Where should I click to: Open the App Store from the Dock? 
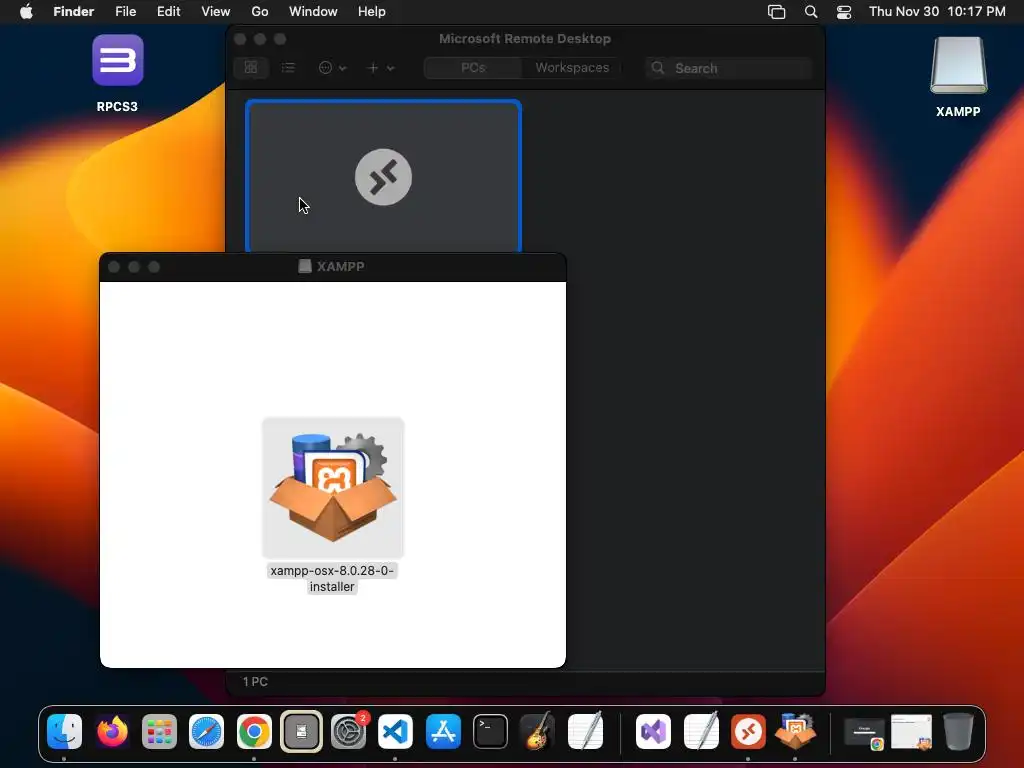click(443, 731)
